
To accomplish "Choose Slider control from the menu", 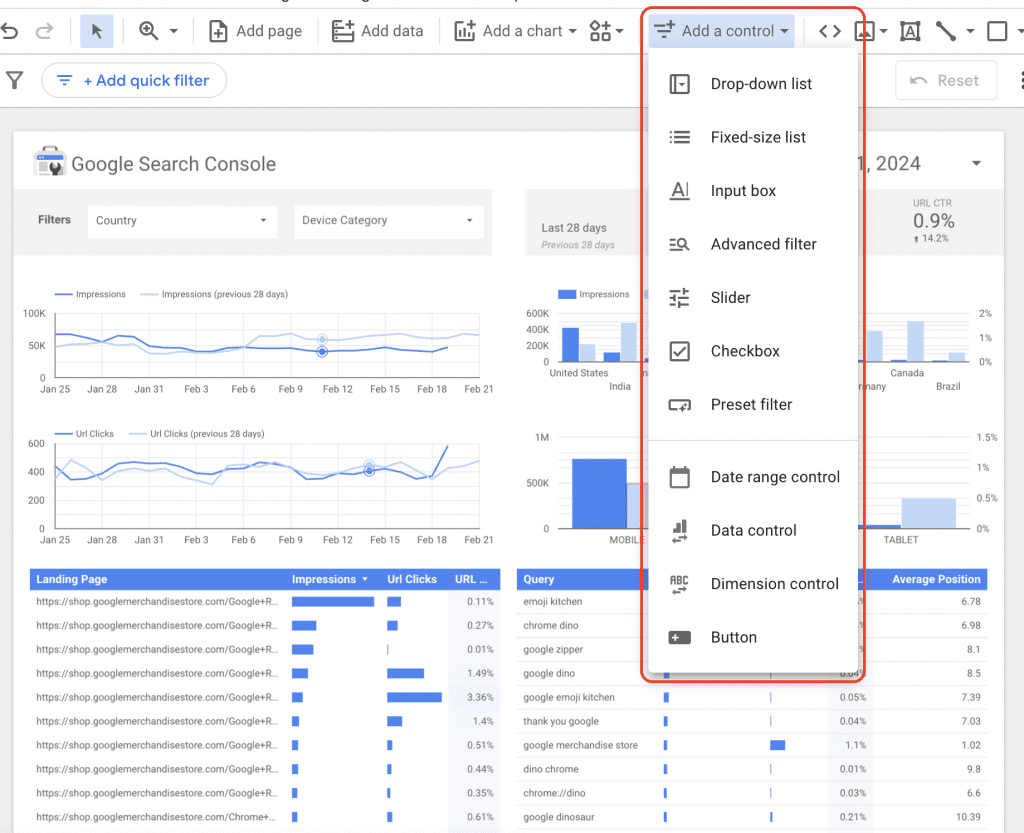I will [752, 298].
